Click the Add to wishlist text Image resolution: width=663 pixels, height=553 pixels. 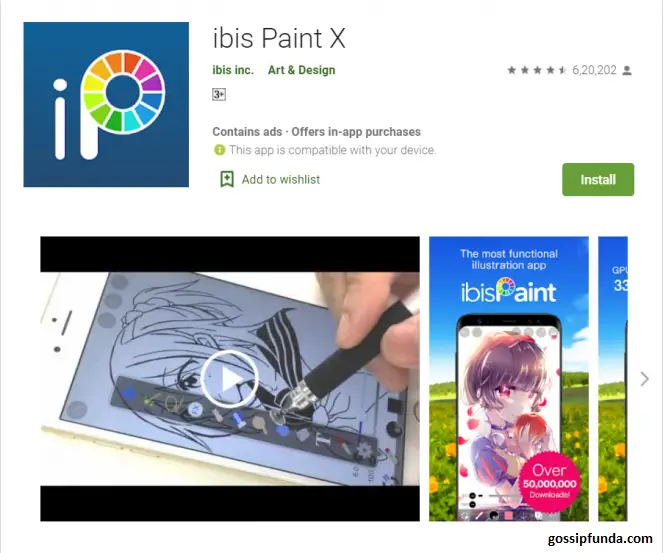(x=281, y=180)
